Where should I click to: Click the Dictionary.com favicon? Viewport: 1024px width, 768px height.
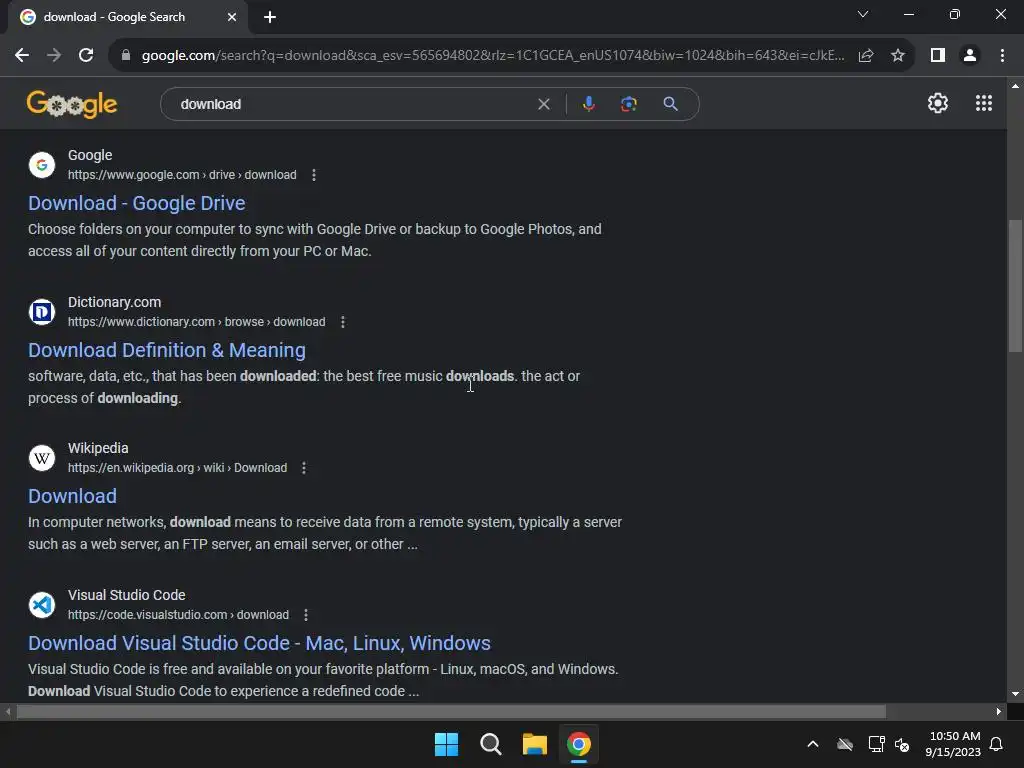[x=42, y=312]
